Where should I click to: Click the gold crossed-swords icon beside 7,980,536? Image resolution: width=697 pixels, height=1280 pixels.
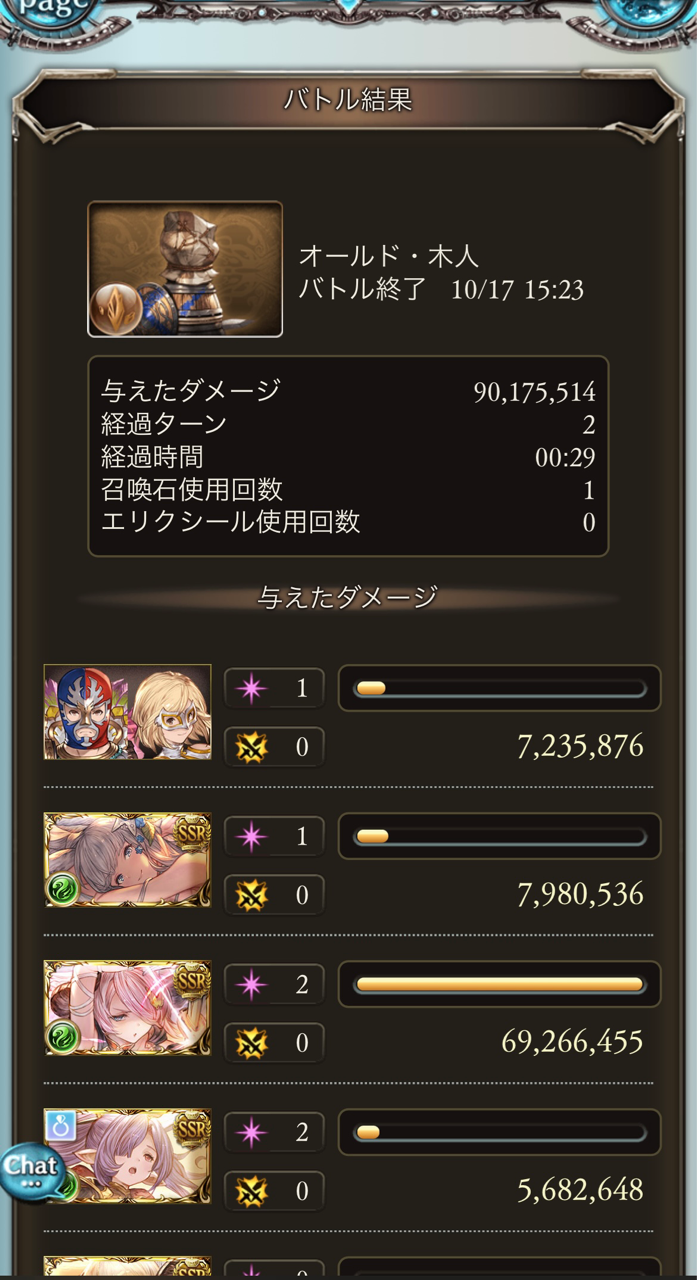(x=250, y=895)
